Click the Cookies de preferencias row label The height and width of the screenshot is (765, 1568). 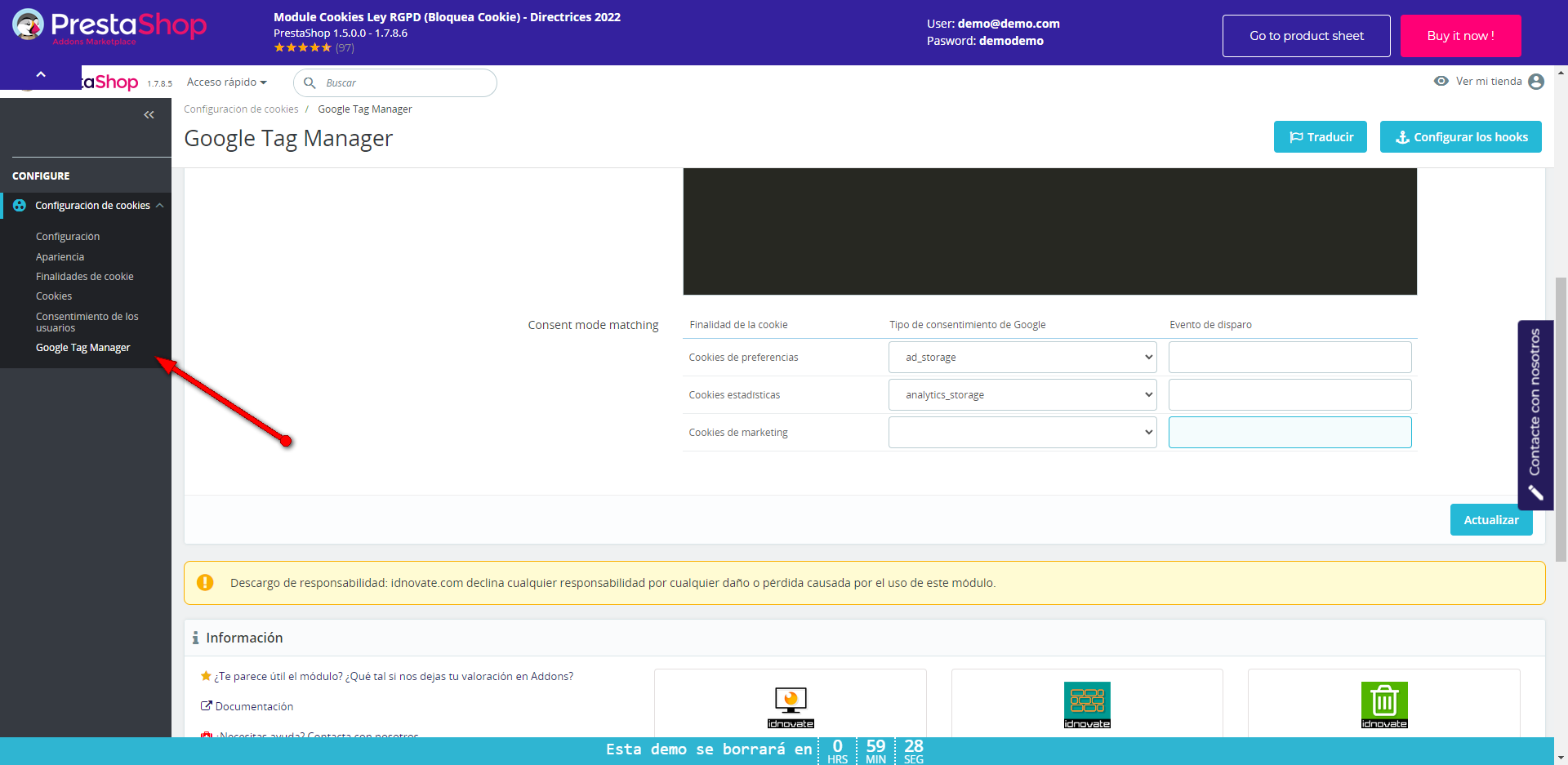(744, 358)
